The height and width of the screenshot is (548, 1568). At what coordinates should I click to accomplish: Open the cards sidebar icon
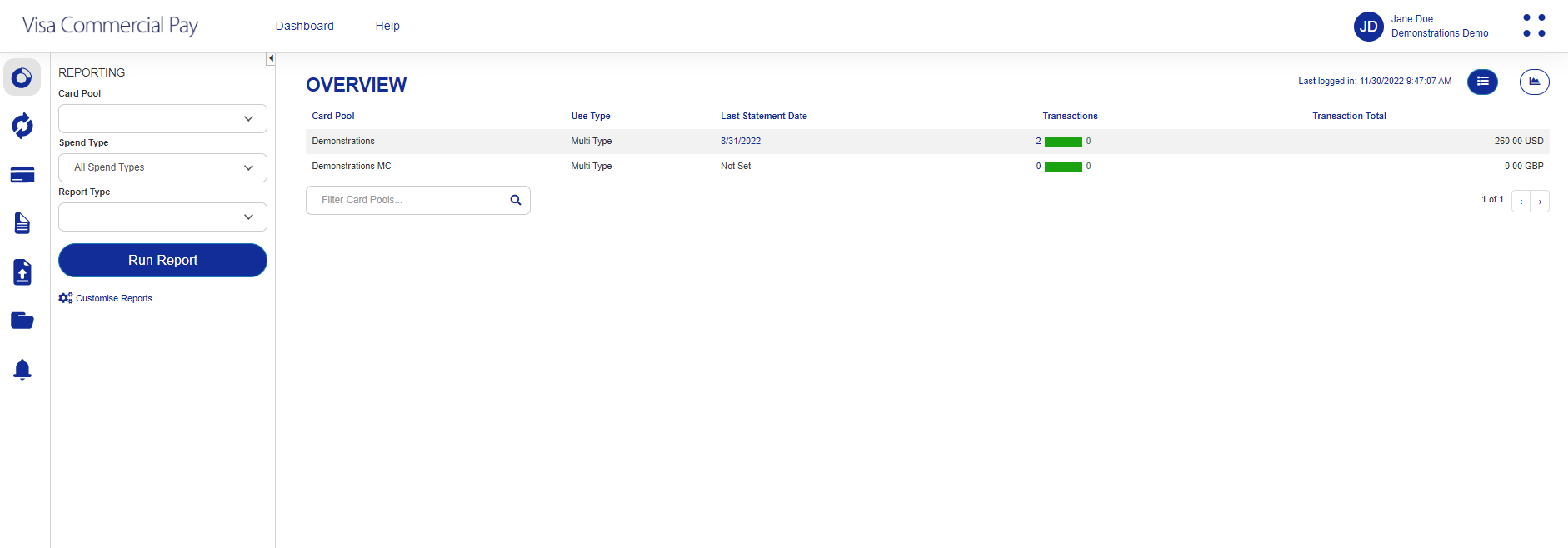[x=22, y=175]
